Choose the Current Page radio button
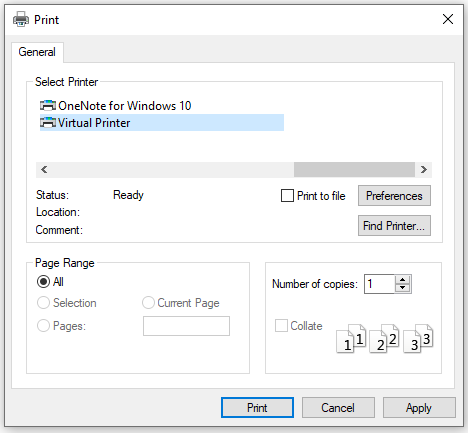Image resolution: width=468 pixels, height=433 pixels. pyautogui.click(x=148, y=303)
